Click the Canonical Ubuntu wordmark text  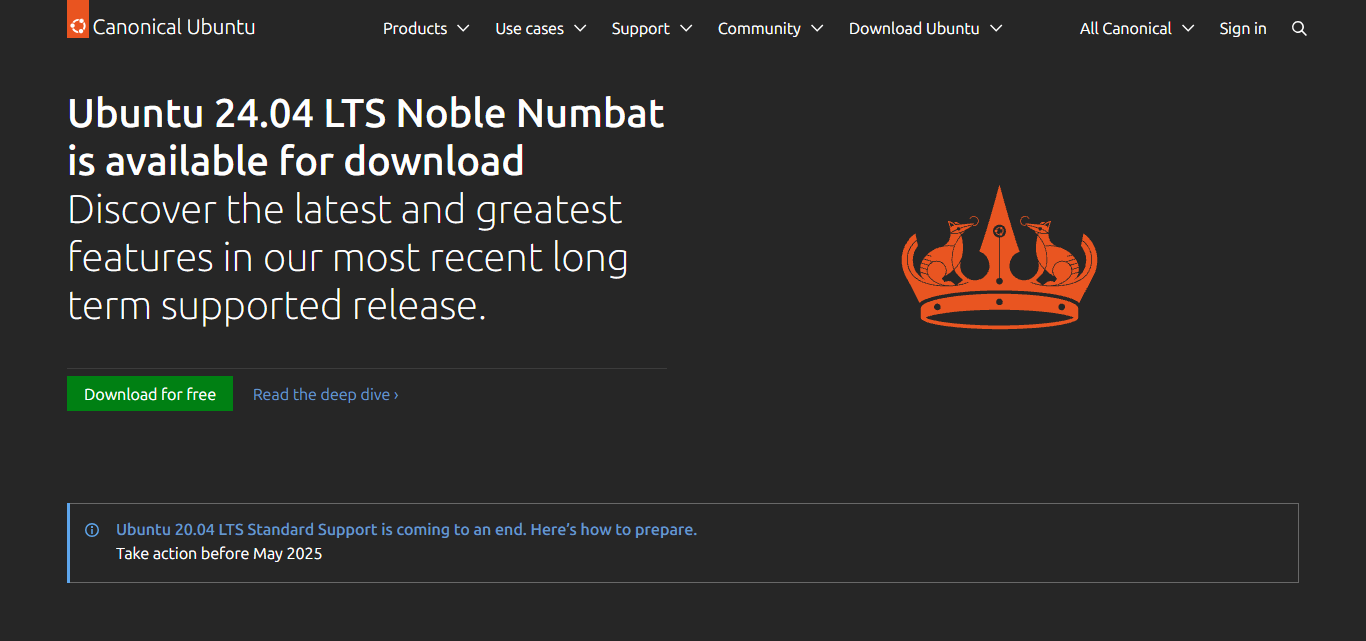coord(174,27)
